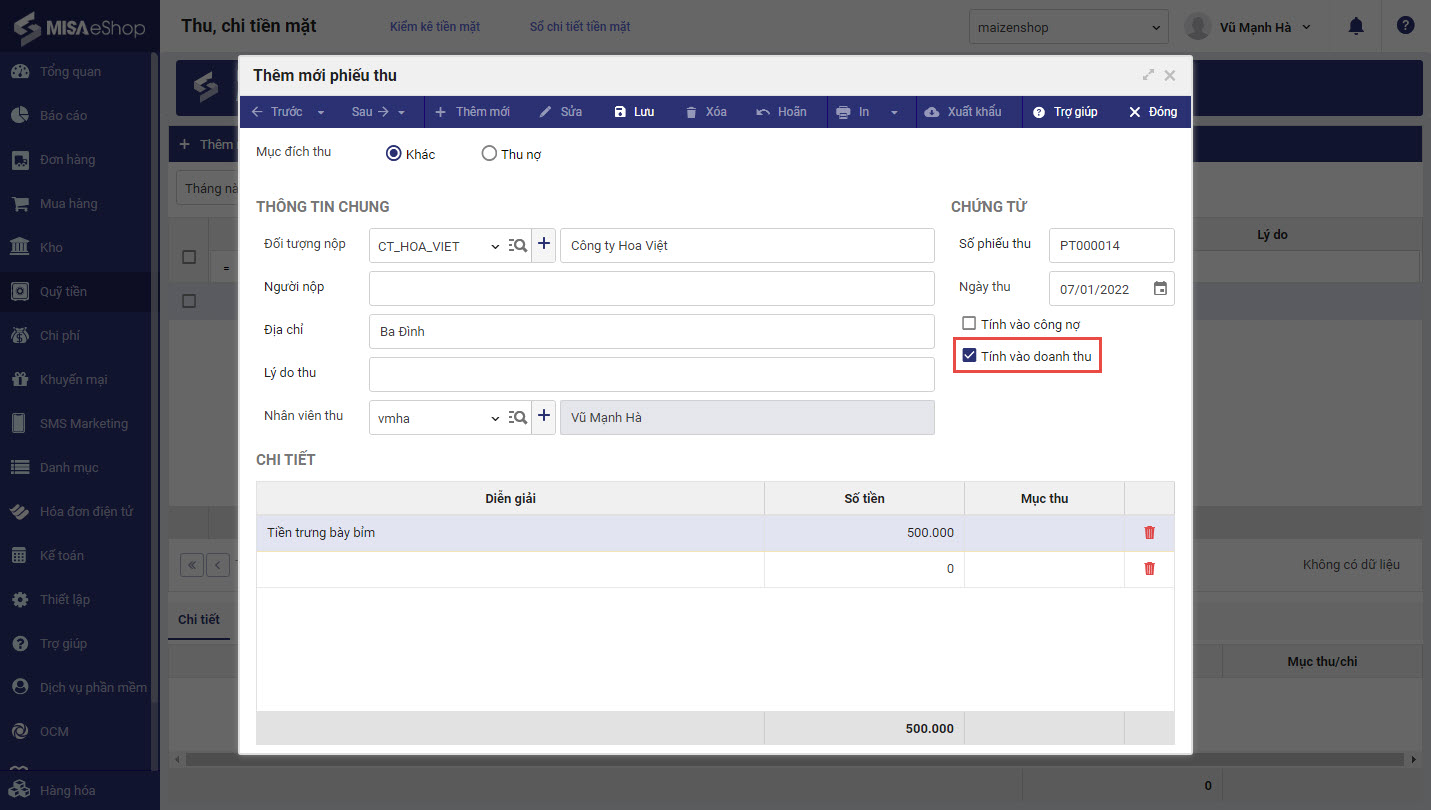Select the Thu nợ radio option
Image resolution: width=1431 pixels, height=810 pixels.
point(489,154)
